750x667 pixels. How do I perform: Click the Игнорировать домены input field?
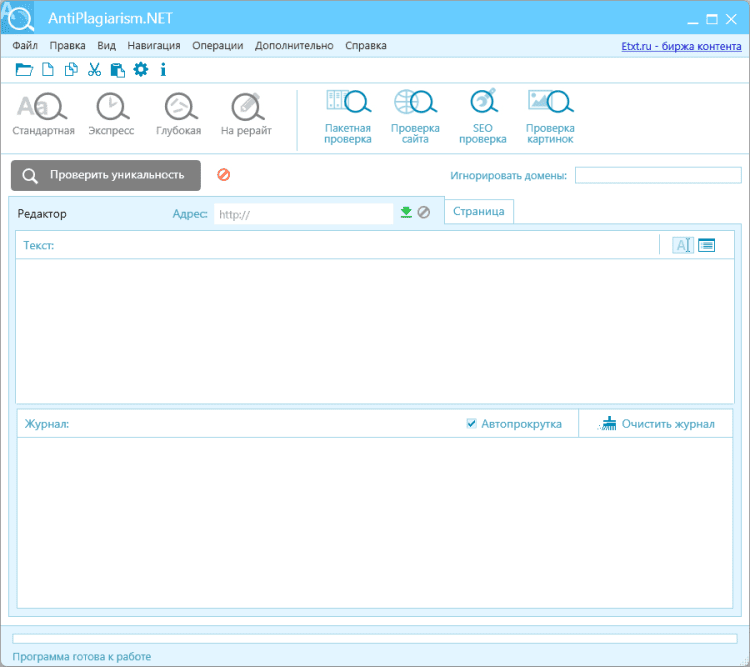coord(657,175)
